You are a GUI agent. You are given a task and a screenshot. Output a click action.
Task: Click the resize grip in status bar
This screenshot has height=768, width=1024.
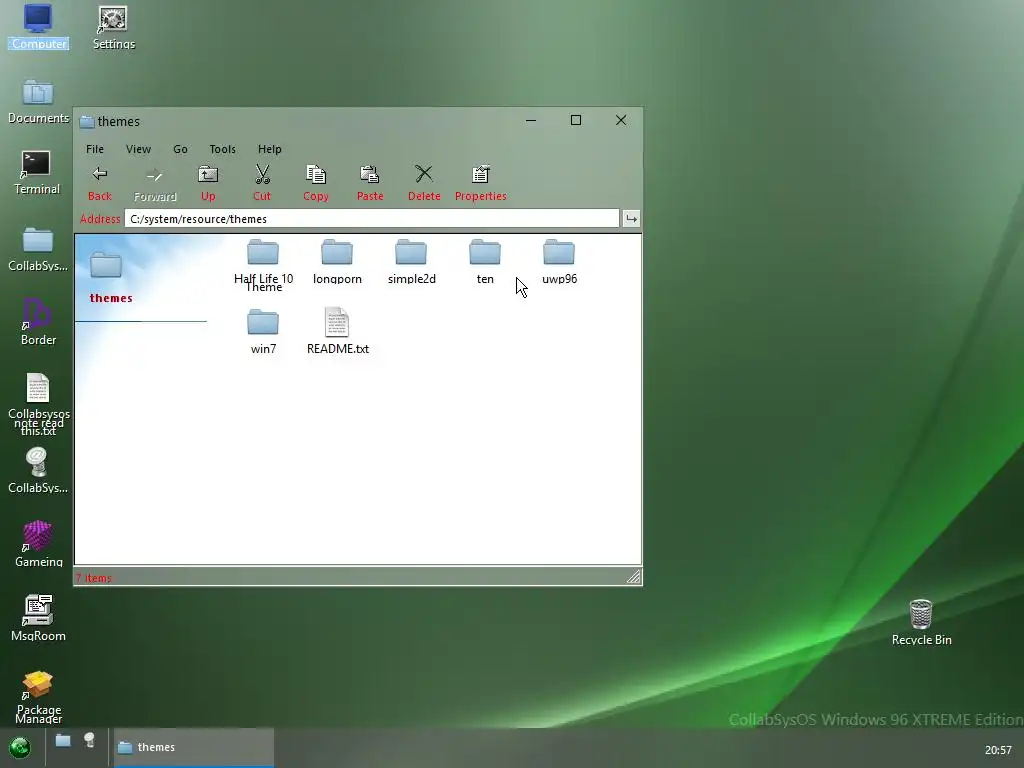[x=633, y=576]
